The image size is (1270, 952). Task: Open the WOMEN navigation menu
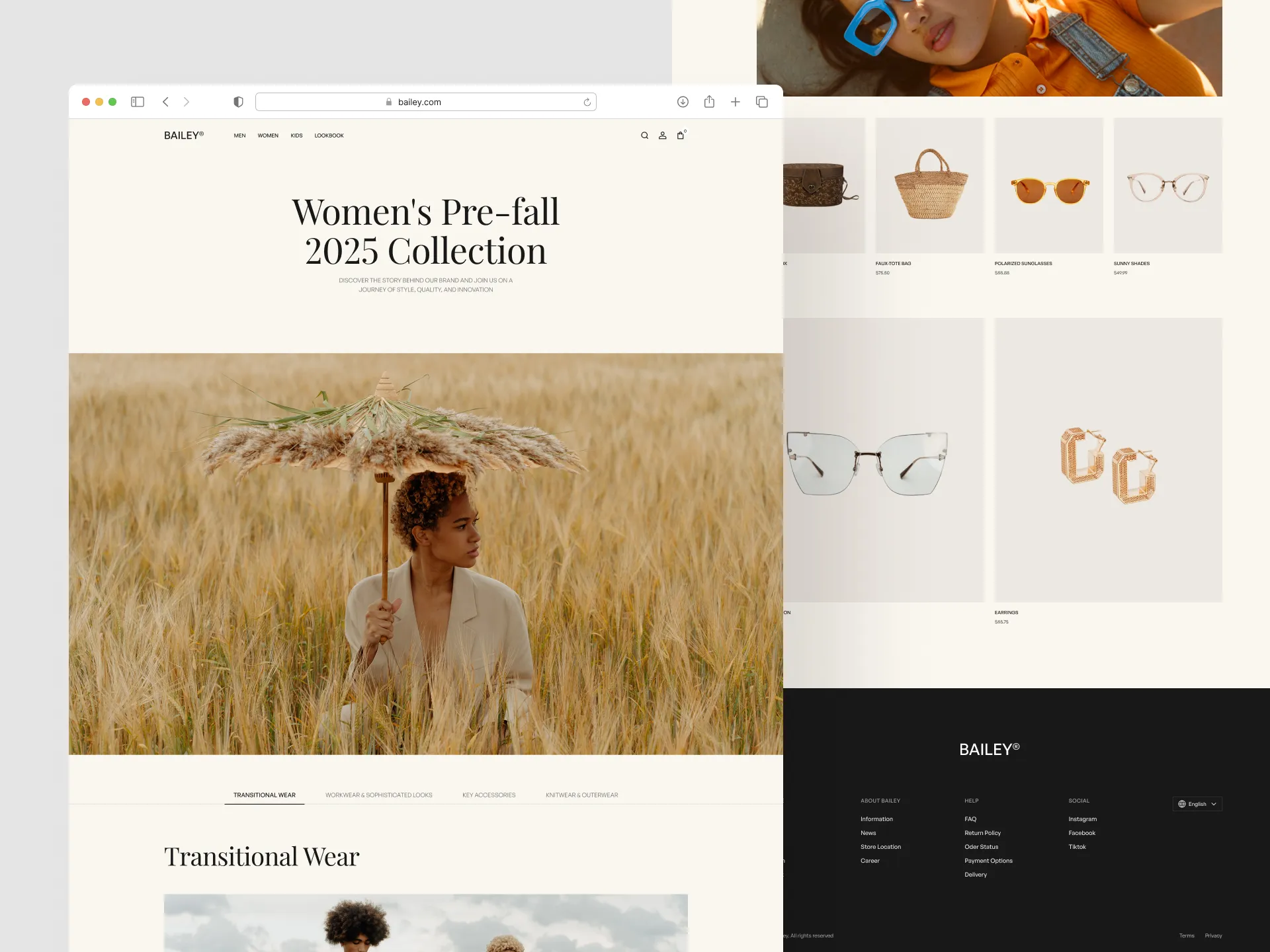coord(268,136)
